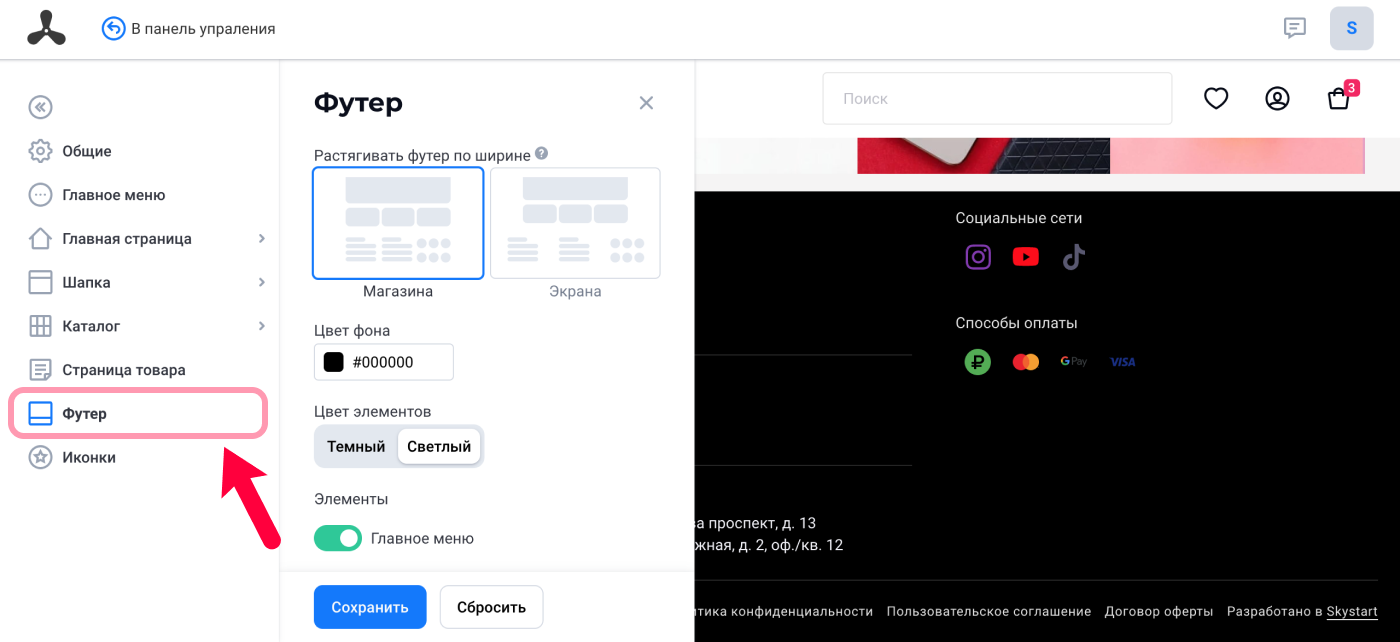This screenshot has width=1400, height=642.
Task: Toggle the Главное меню switch off
Action: coord(338,538)
